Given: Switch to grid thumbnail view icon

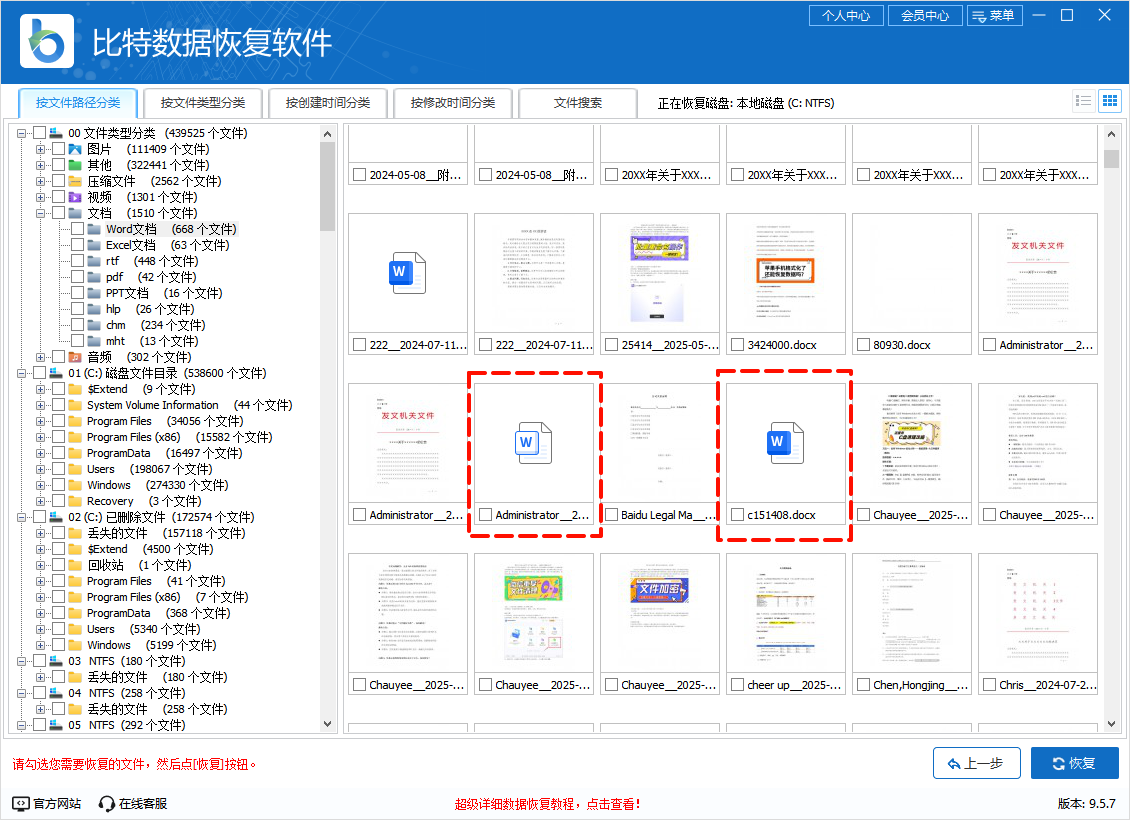Looking at the screenshot, I should [x=1110, y=101].
